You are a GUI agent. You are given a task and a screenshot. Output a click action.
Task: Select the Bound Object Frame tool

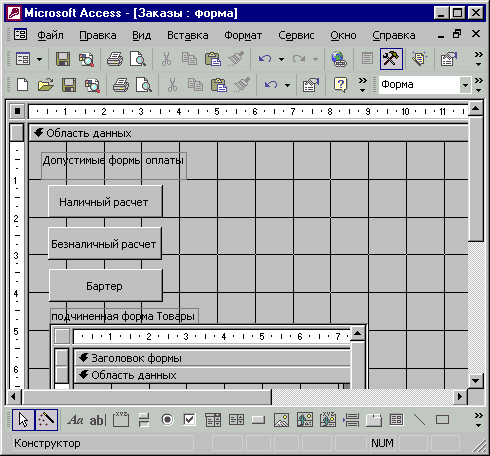click(328, 420)
